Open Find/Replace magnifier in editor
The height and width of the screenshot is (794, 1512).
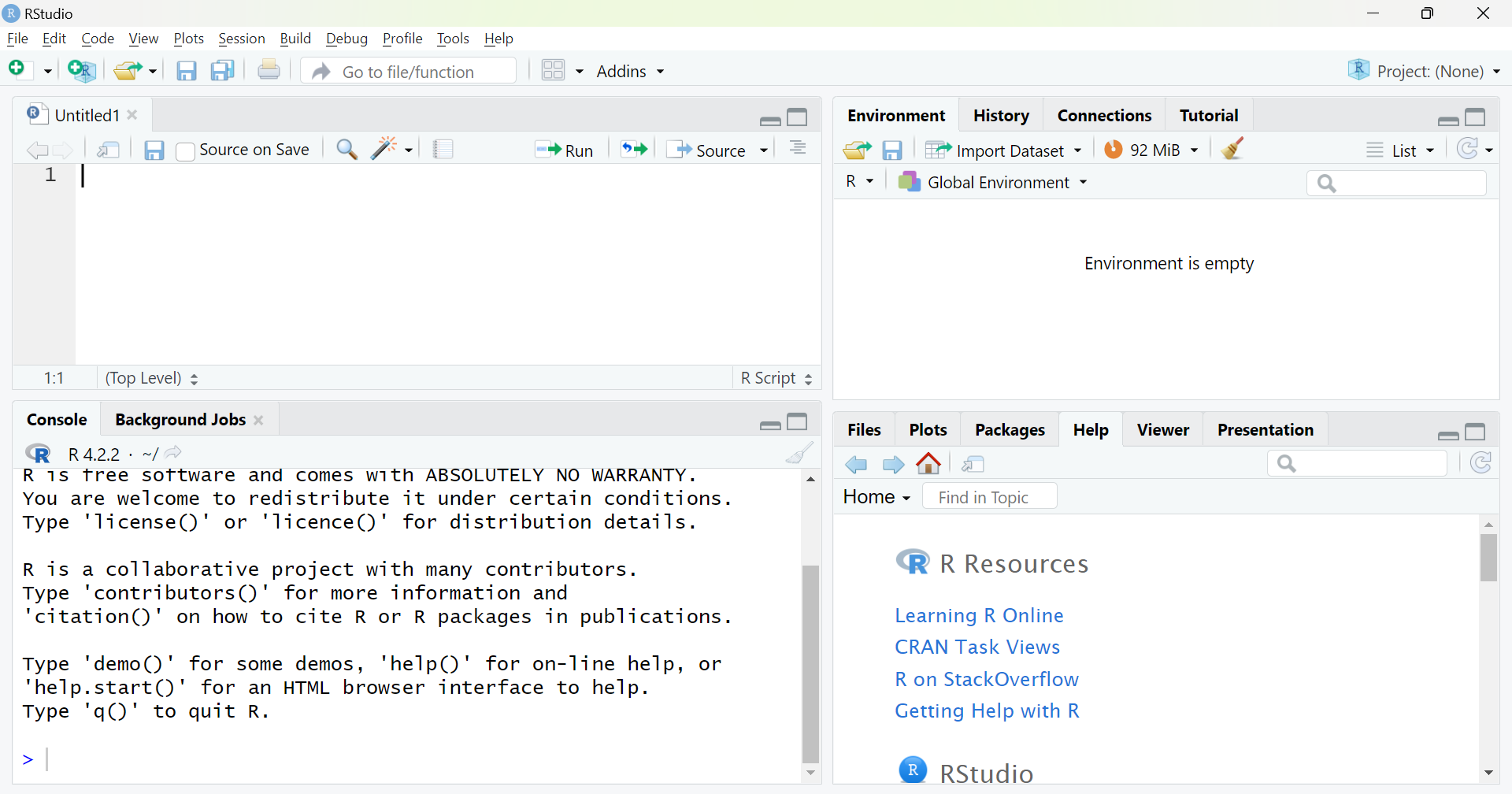pos(346,149)
